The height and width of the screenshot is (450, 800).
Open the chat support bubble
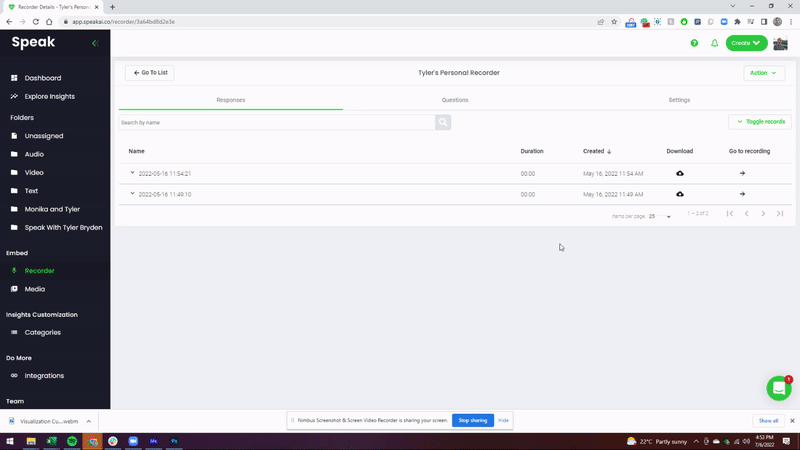click(779, 389)
